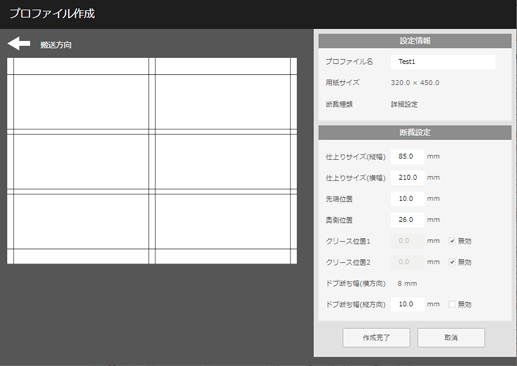This screenshot has width=517, height=366.
Task: Click the プロファイル名 field containing Test1
Action: pyautogui.click(x=443, y=62)
